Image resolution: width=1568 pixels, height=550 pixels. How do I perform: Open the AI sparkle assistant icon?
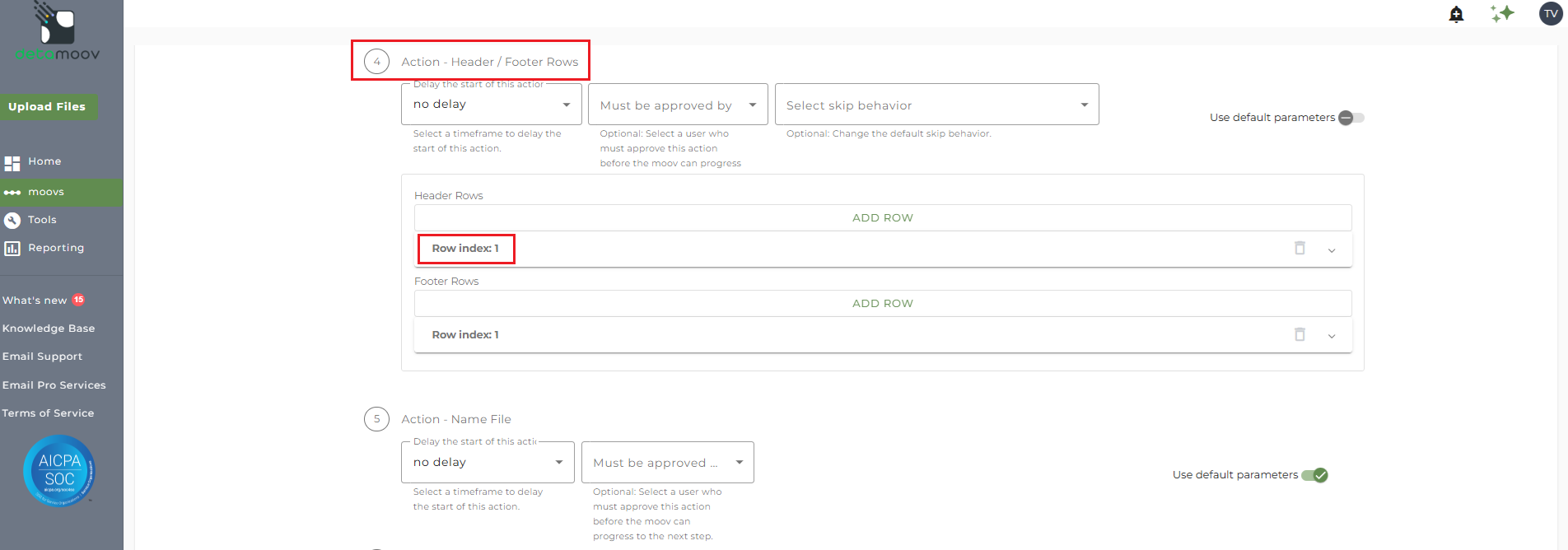point(1502,13)
